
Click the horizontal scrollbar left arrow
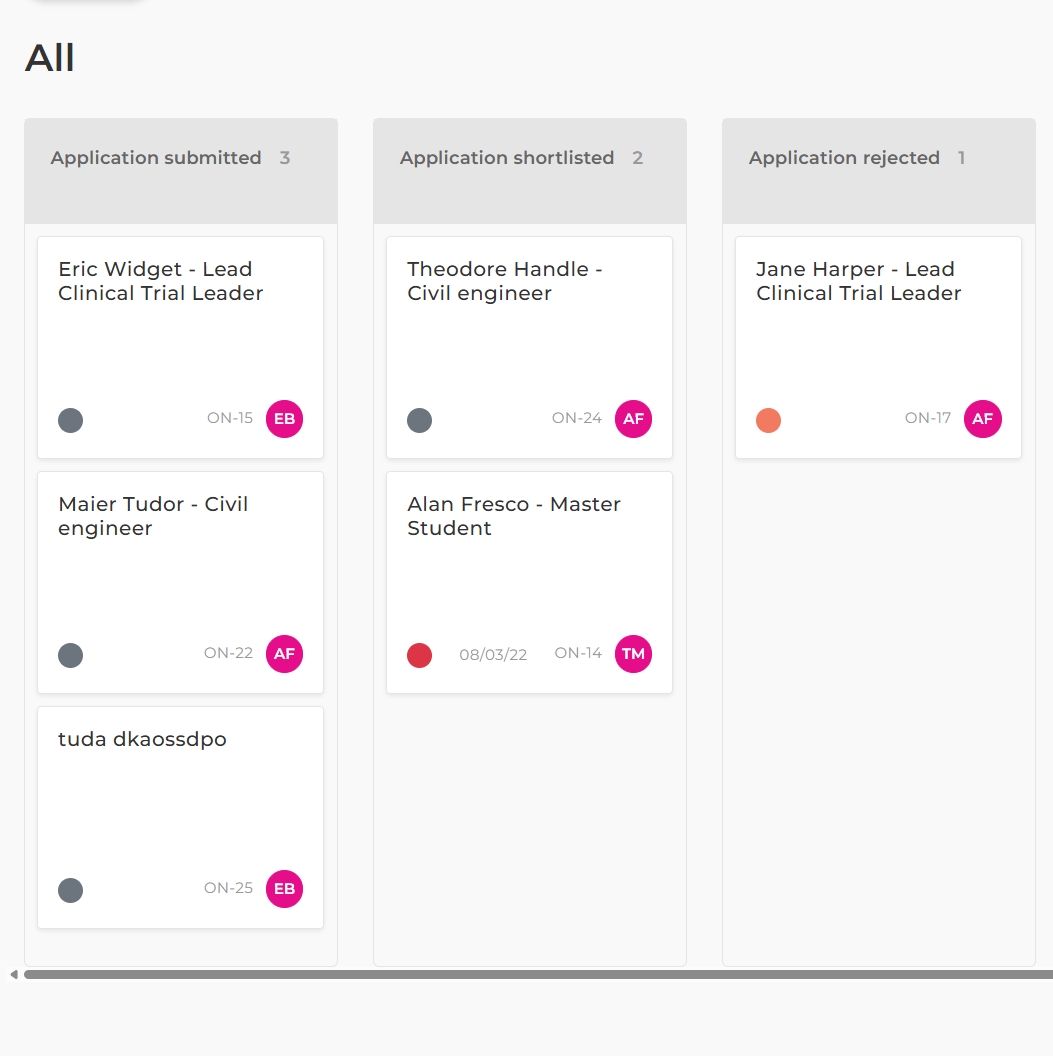pyautogui.click(x=13, y=974)
